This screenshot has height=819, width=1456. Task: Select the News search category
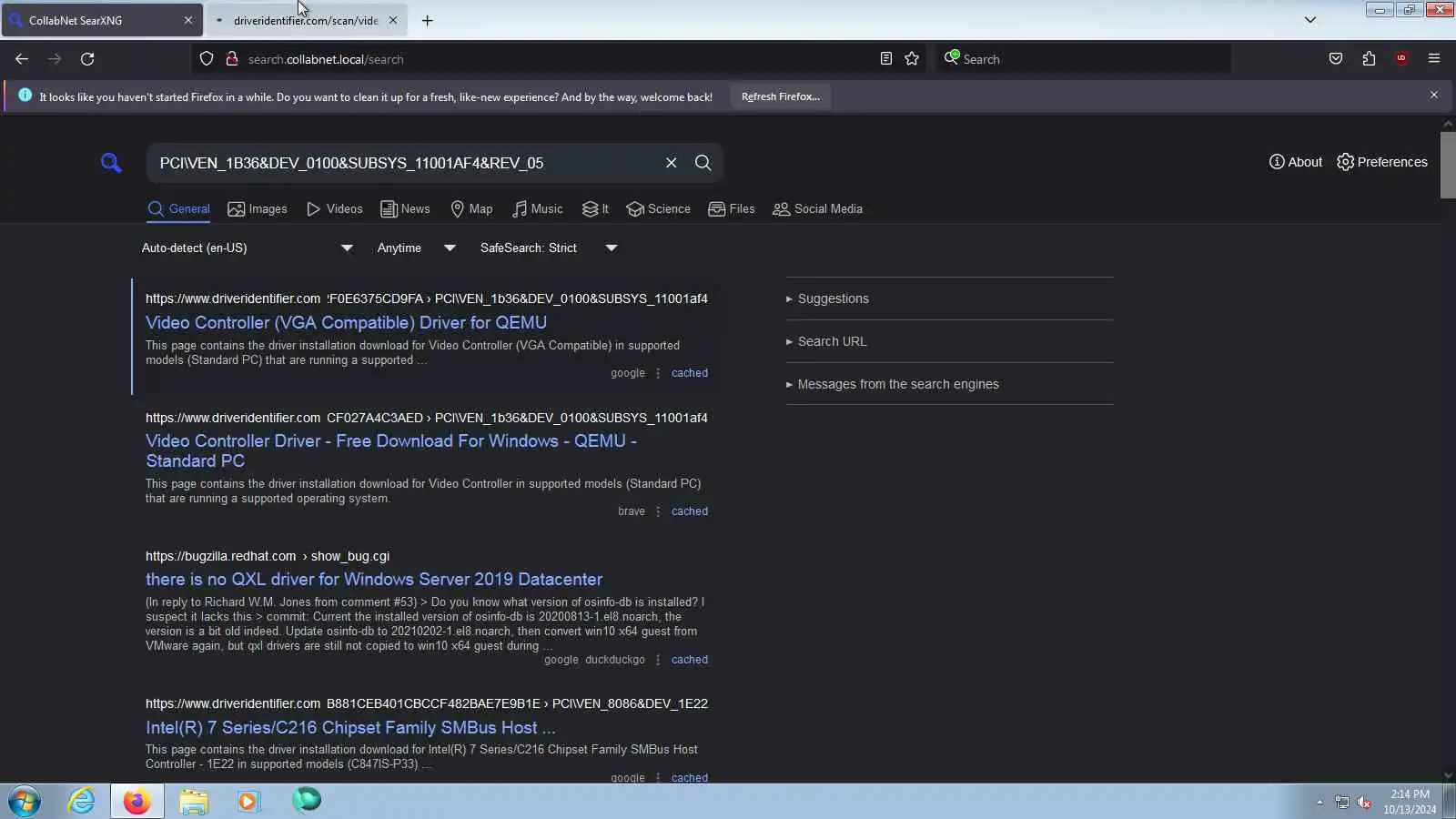(405, 209)
